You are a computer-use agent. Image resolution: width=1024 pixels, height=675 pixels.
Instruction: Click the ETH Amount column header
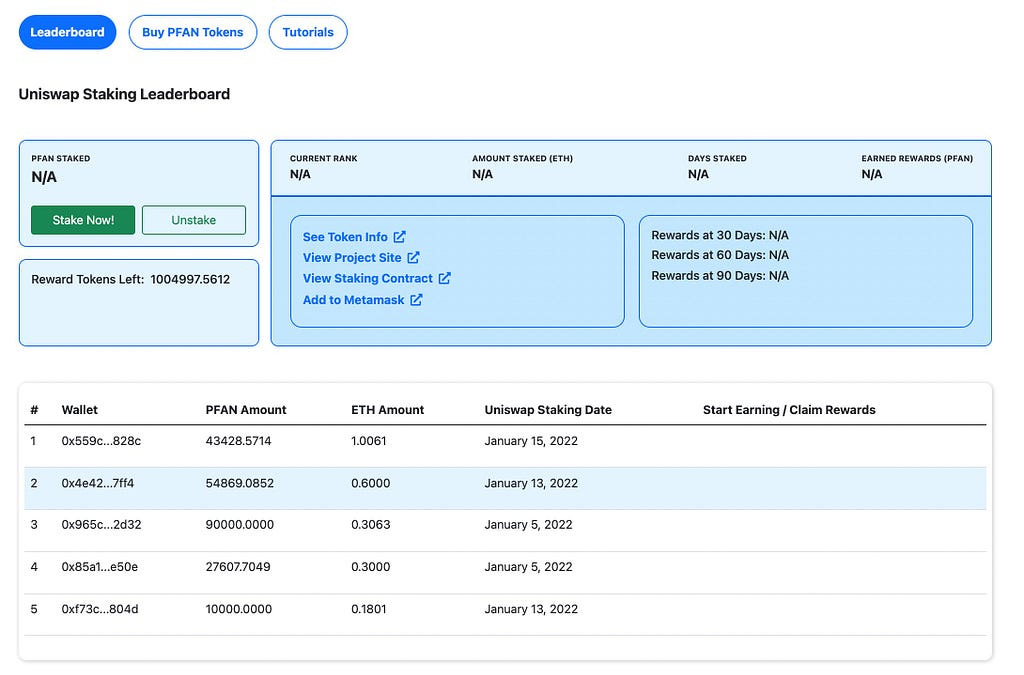tap(387, 410)
